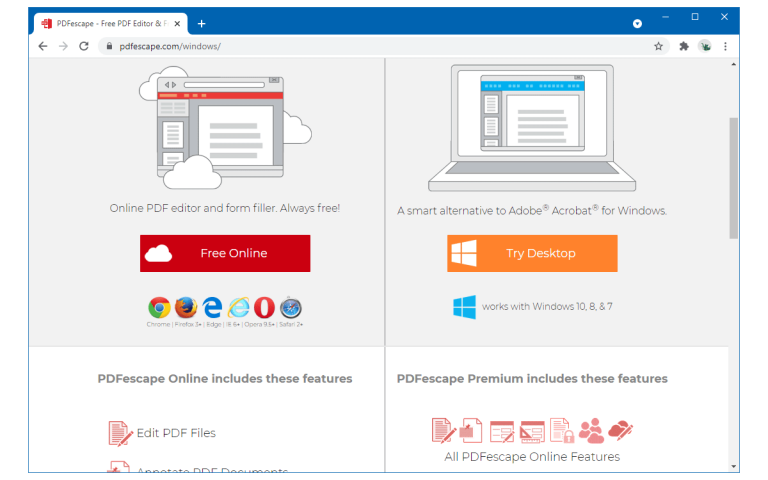Click the red Free Online button
This screenshot has width=768, height=480.
(x=225, y=254)
